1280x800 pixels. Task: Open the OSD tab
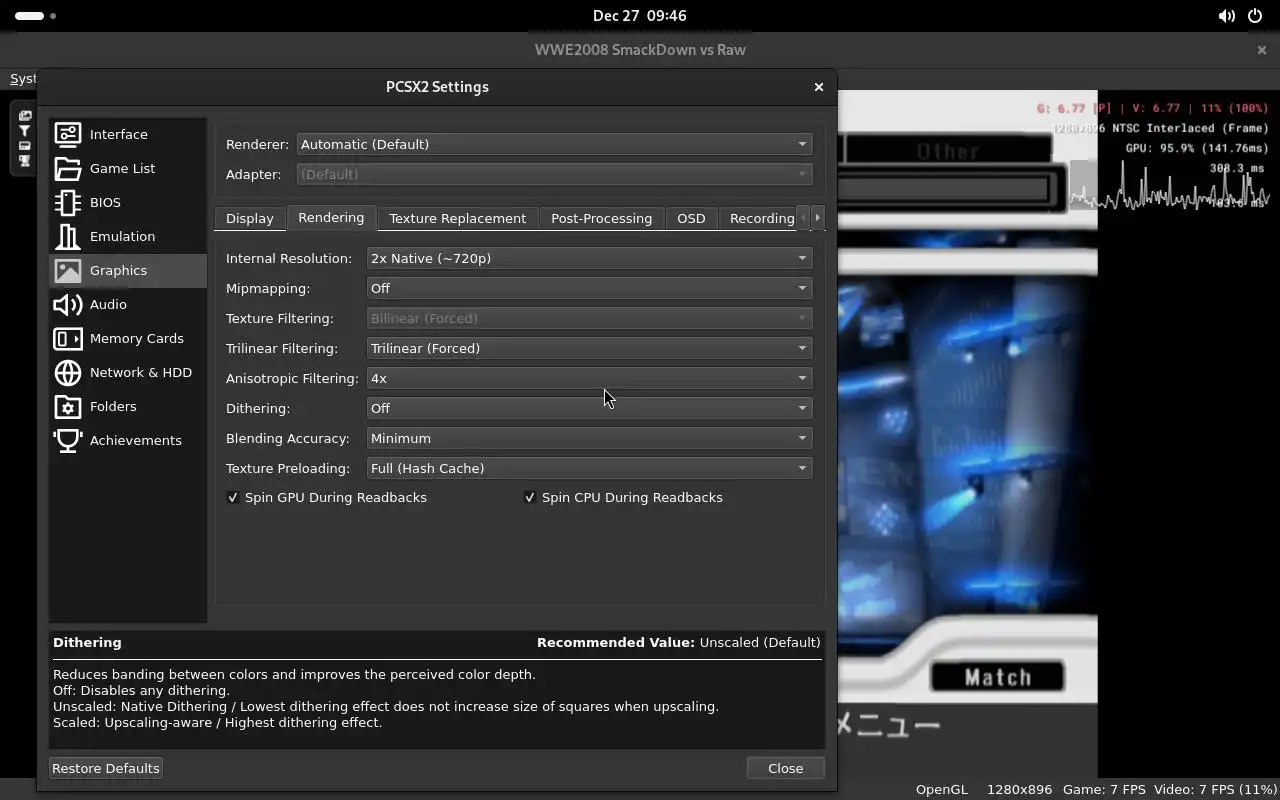click(x=691, y=218)
